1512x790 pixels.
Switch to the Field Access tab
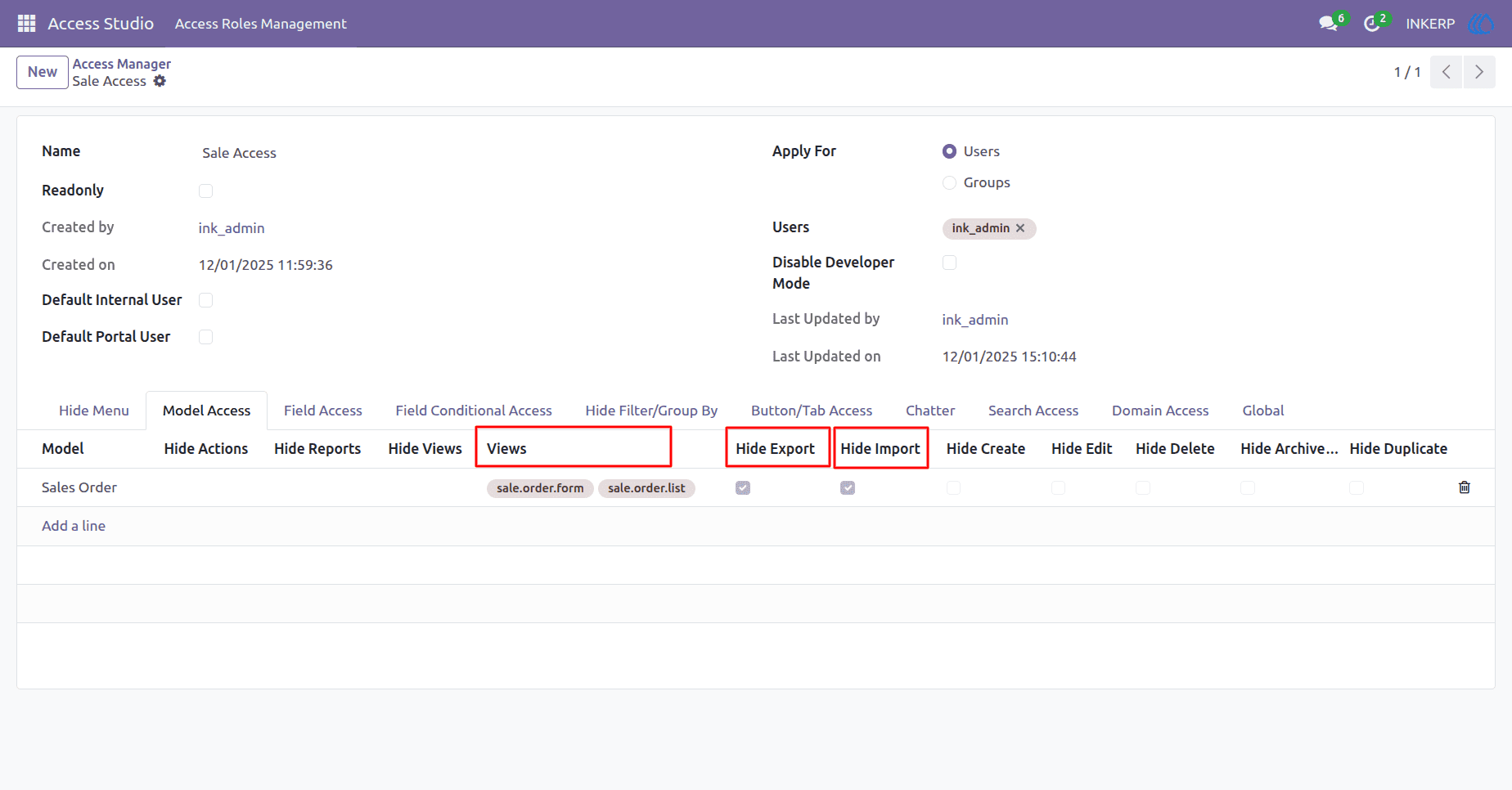coord(323,411)
